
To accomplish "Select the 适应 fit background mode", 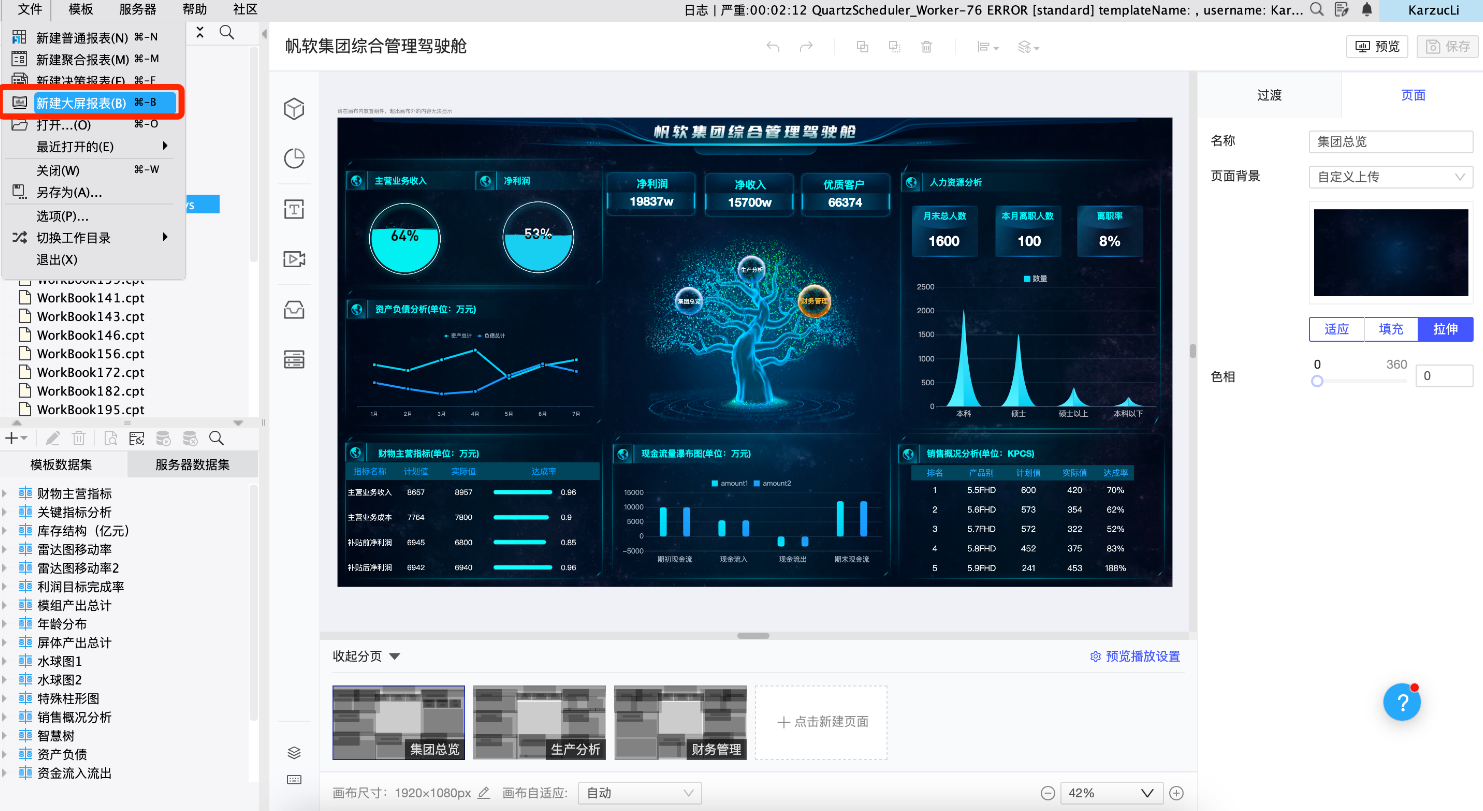I will click(1337, 329).
